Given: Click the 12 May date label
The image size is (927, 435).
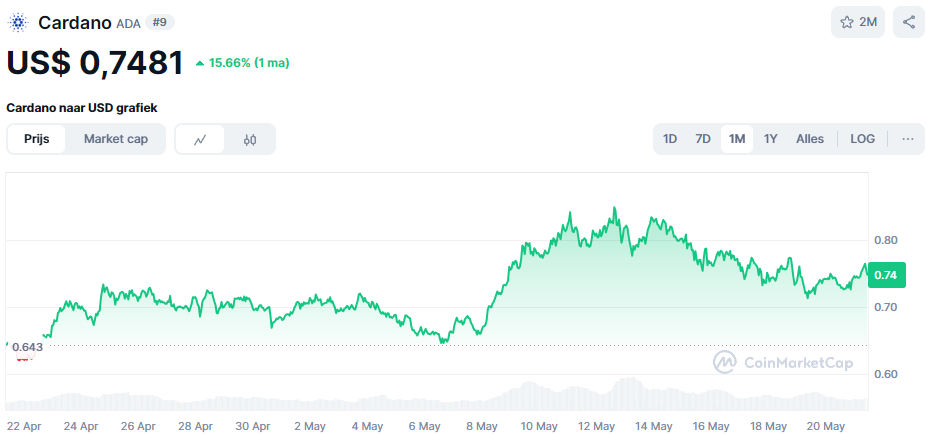Looking at the screenshot, I should coord(596,426).
